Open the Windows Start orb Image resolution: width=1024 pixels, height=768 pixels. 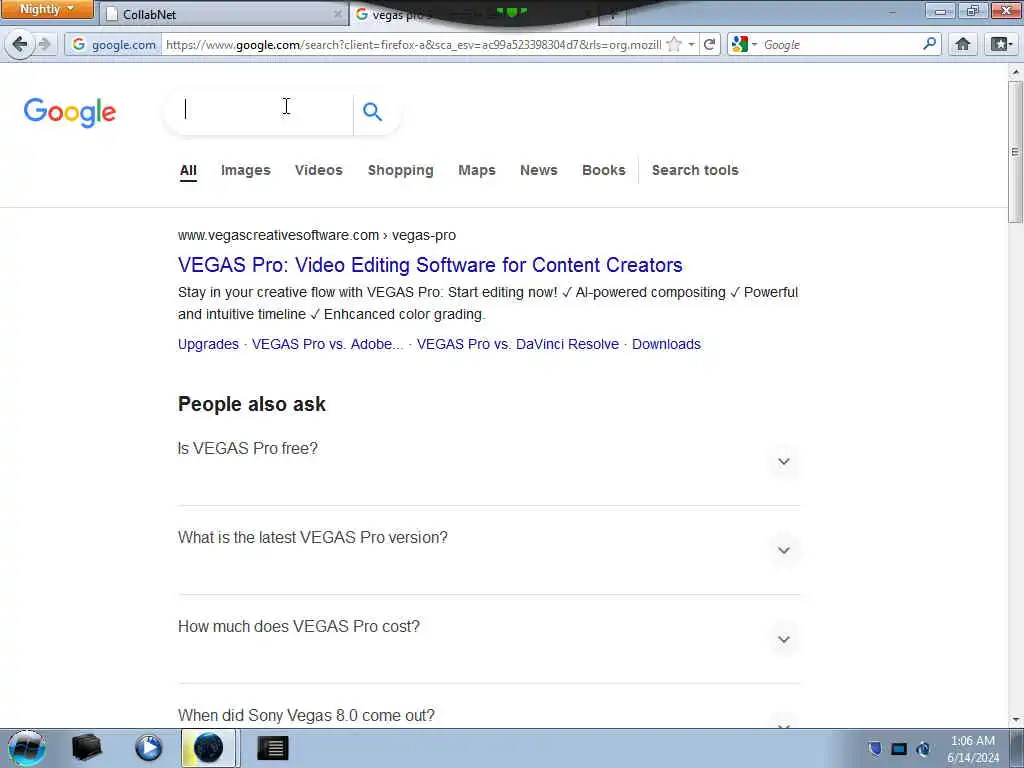(26, 748)
